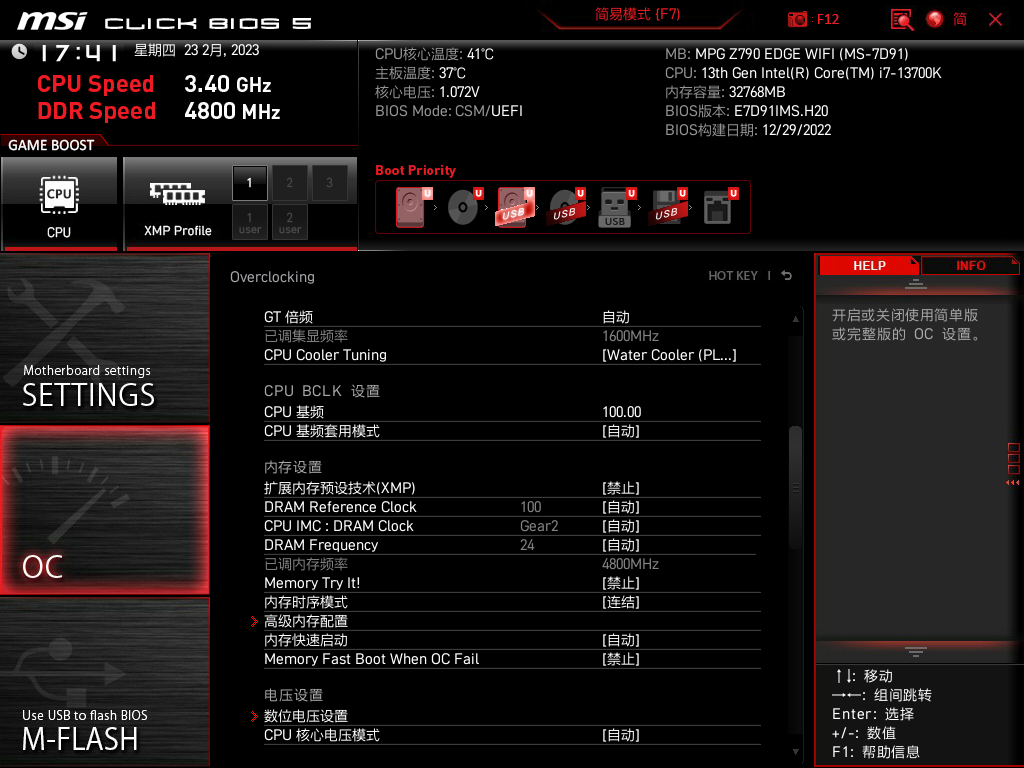
Task: Switch to the INFO tab
Action: [x=970, y=265]
